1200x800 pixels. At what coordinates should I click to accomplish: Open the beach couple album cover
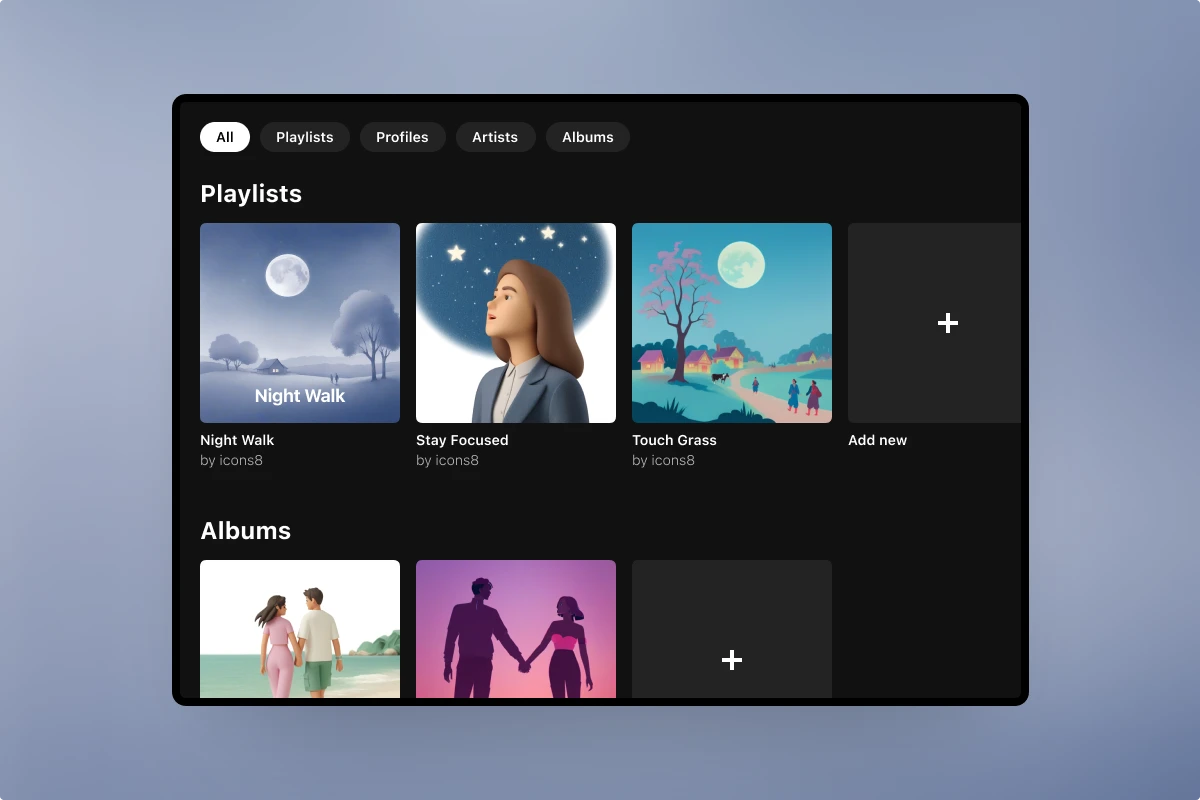tap(300, 629)
